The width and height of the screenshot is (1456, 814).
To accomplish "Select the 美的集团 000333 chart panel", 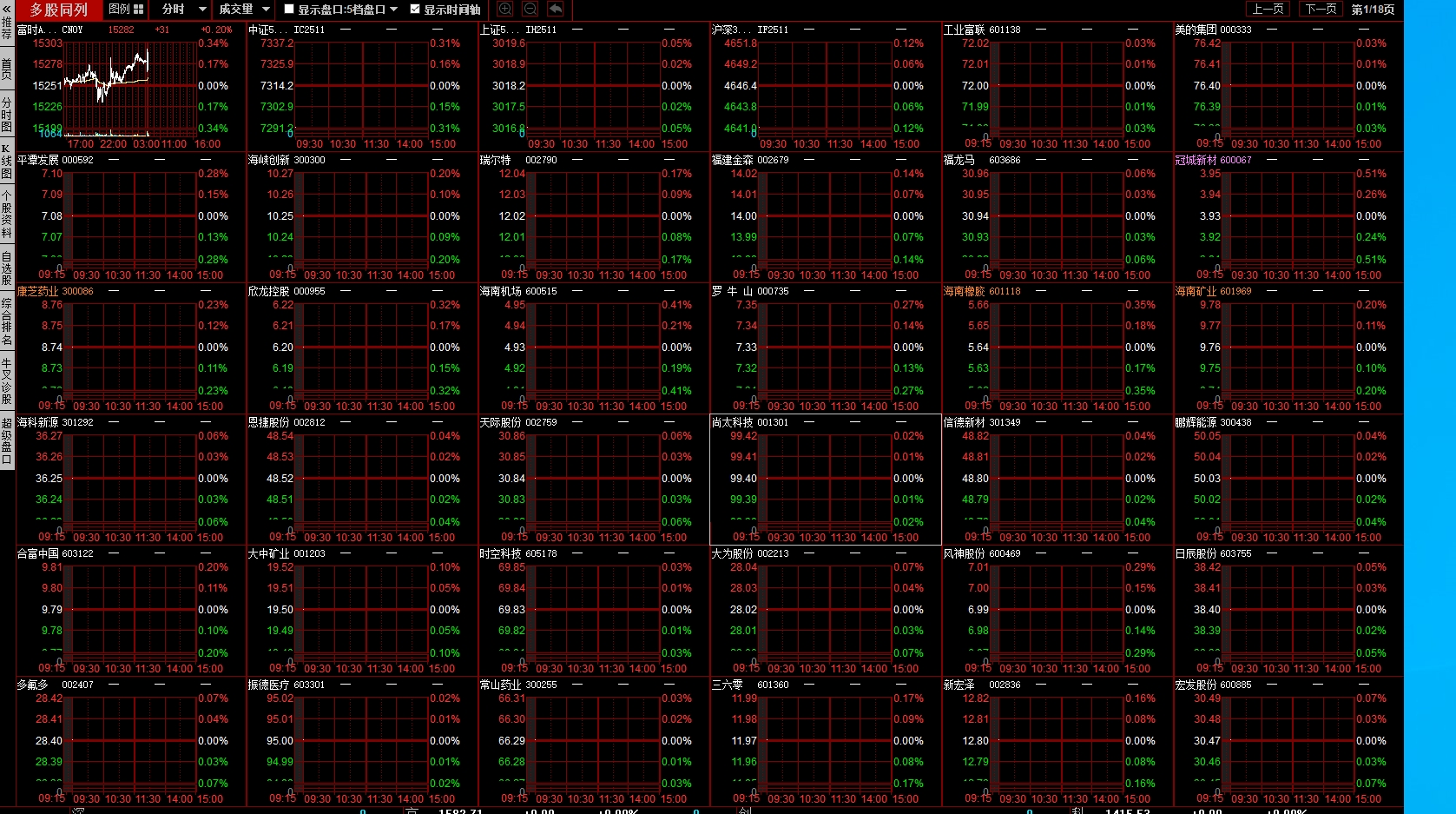I will [1288, 87].
